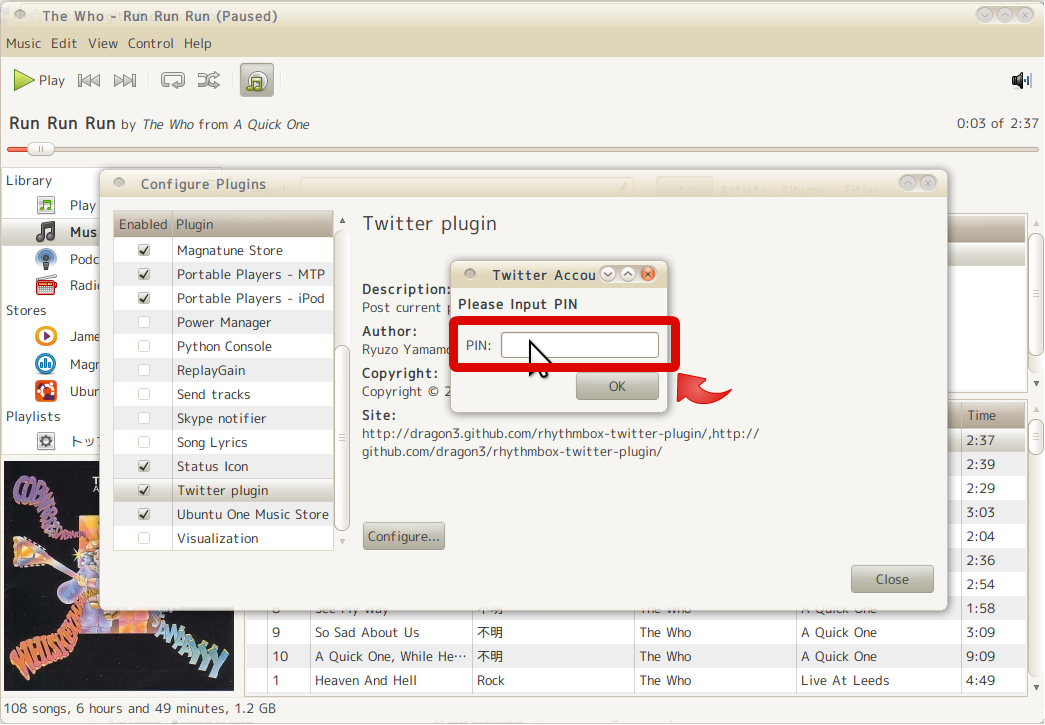Open the Podcasts icon in sidebar

(45, 259)
